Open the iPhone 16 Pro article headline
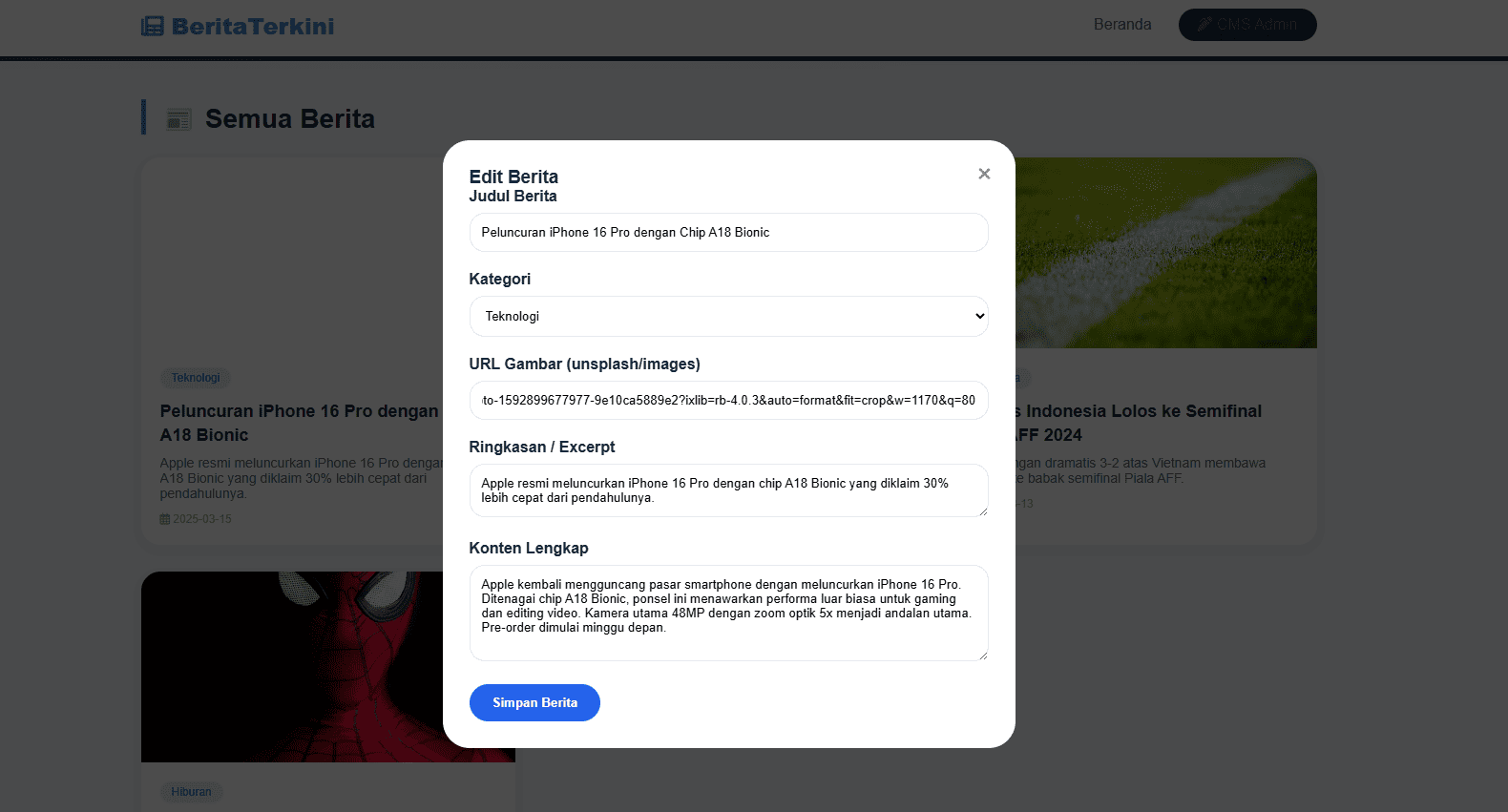This screenshot has height=812, width=1508. [298, 423]
